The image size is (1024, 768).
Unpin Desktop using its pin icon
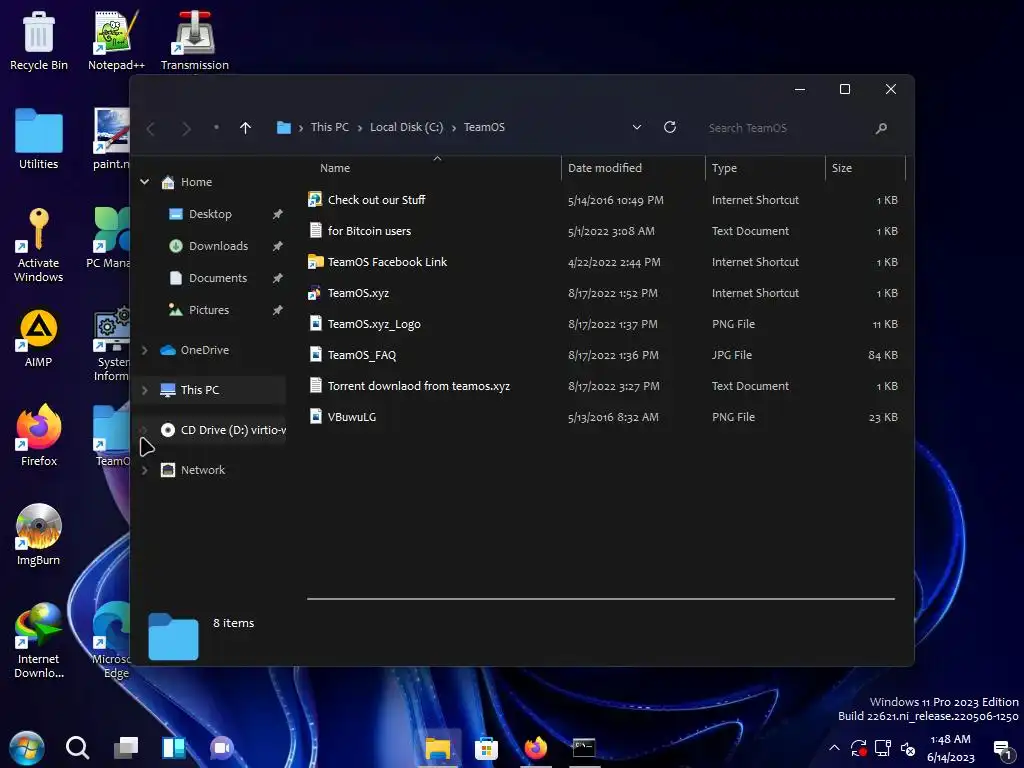pyautogui.click(x=278, y=214)
